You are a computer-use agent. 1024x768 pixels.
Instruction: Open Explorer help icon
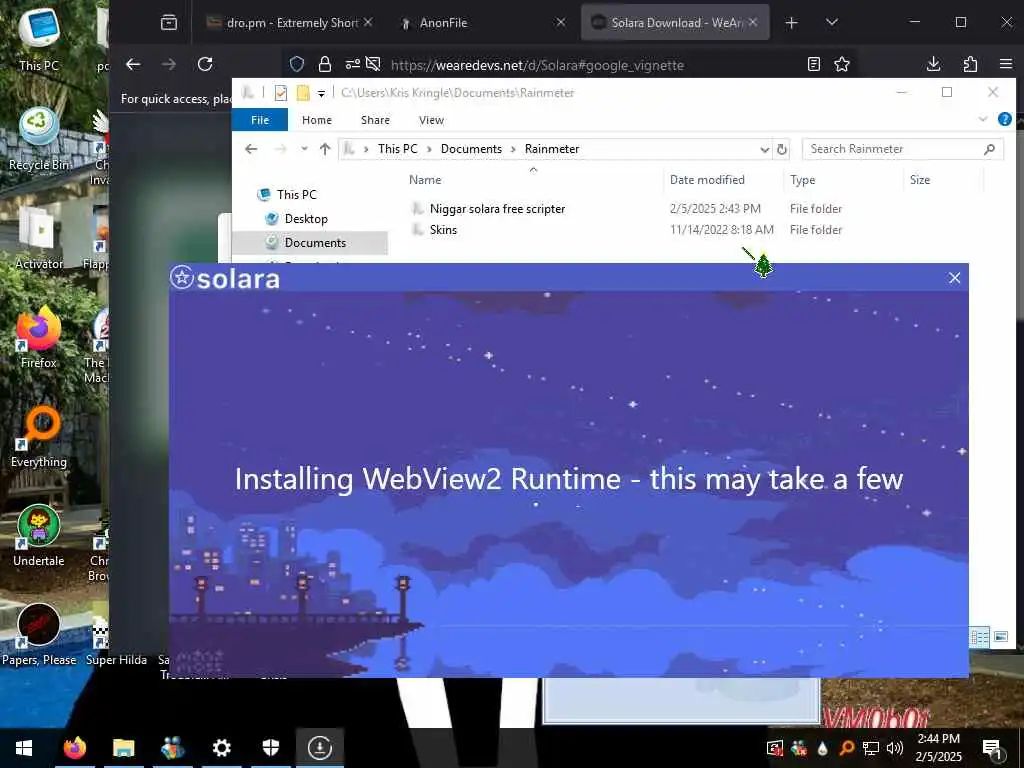(1005, 119)
